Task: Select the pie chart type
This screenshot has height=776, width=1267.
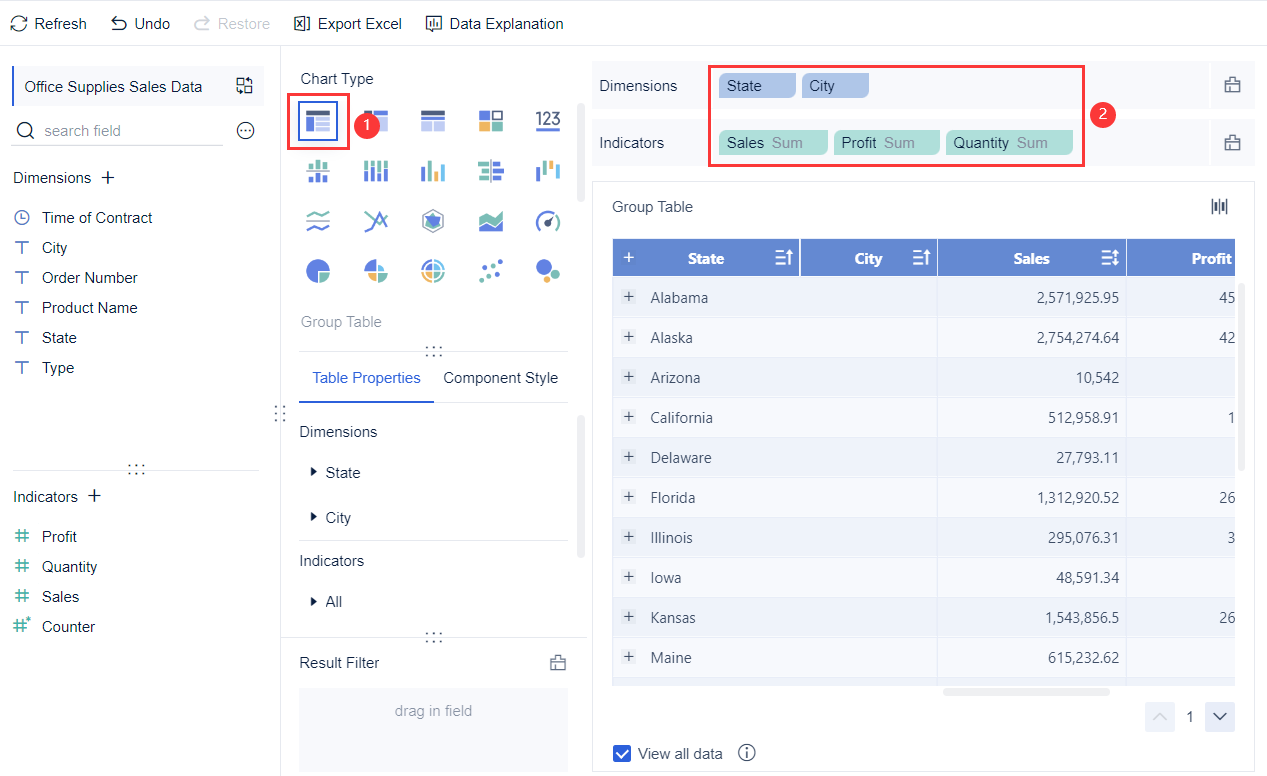Action: coord(318,270)
